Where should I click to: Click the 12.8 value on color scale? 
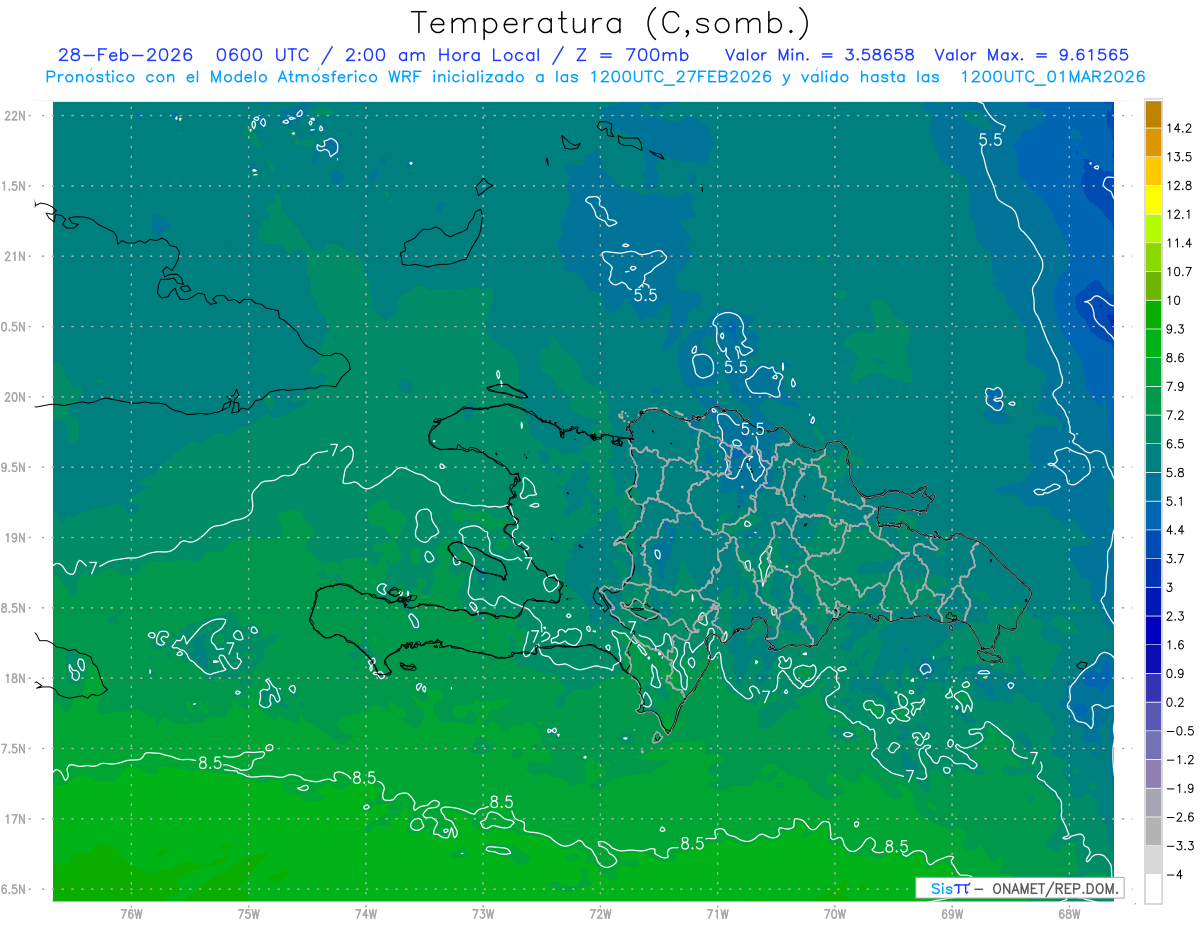(1180, 185)
